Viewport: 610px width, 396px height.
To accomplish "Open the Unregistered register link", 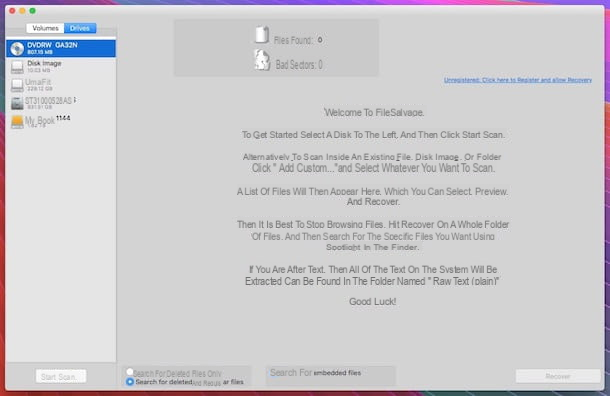I will (518, 80).
